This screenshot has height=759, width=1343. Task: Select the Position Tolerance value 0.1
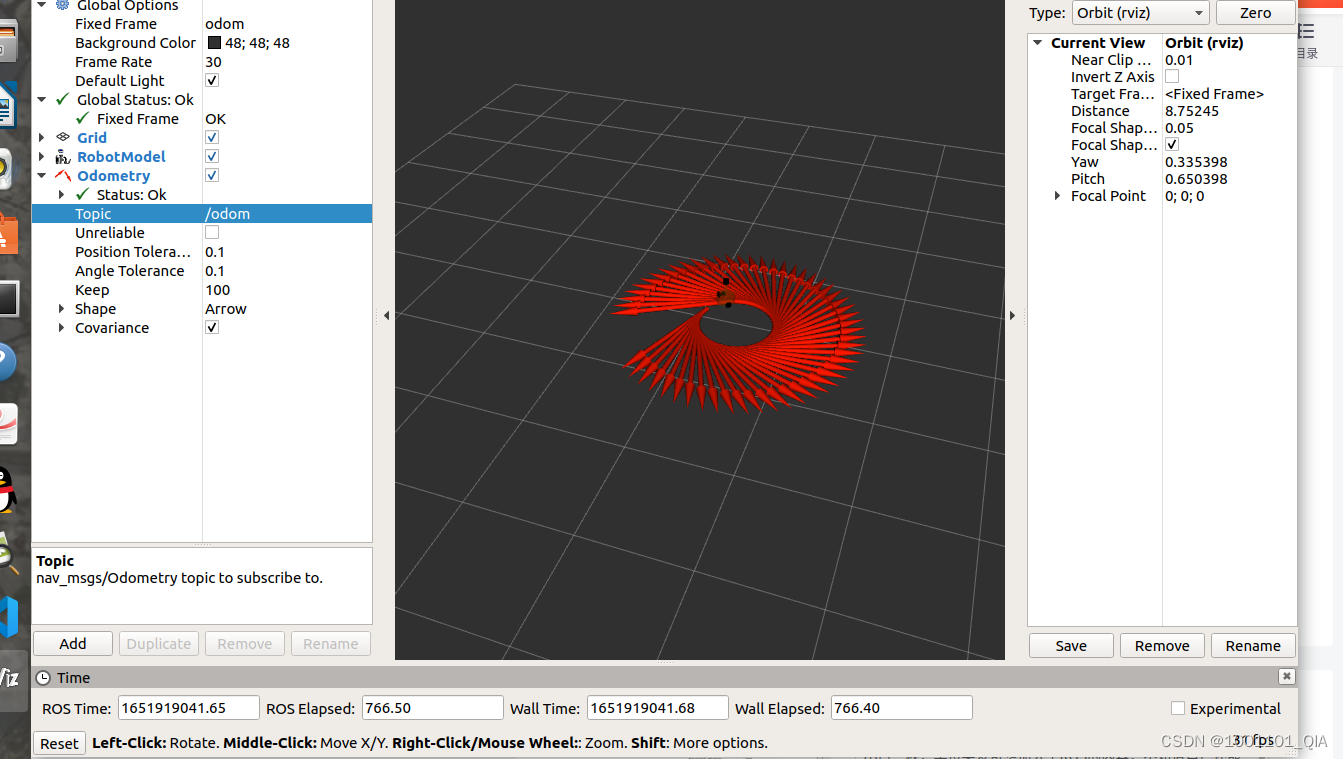point(215,251)
